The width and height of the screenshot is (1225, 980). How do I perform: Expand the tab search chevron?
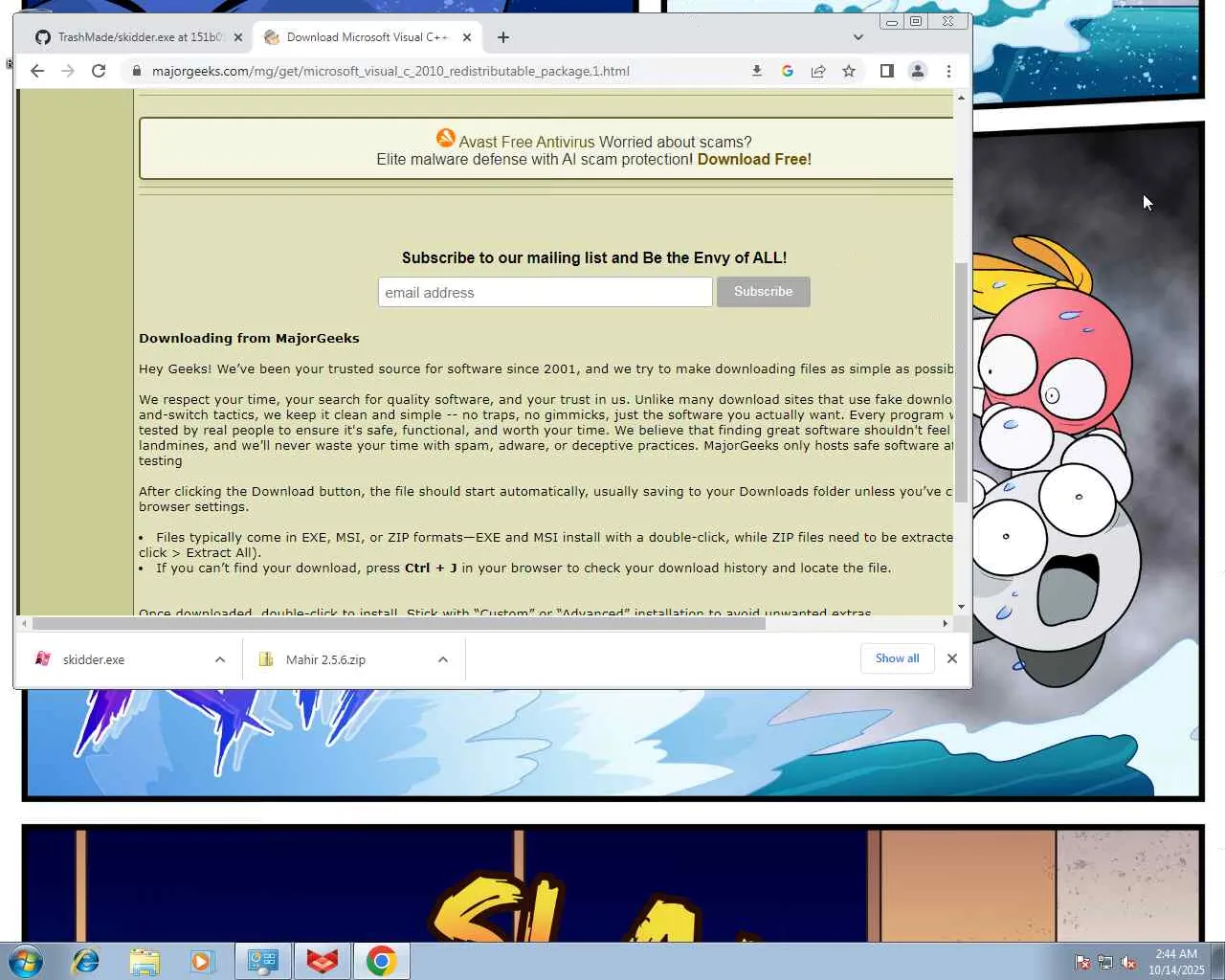[858, 37]
